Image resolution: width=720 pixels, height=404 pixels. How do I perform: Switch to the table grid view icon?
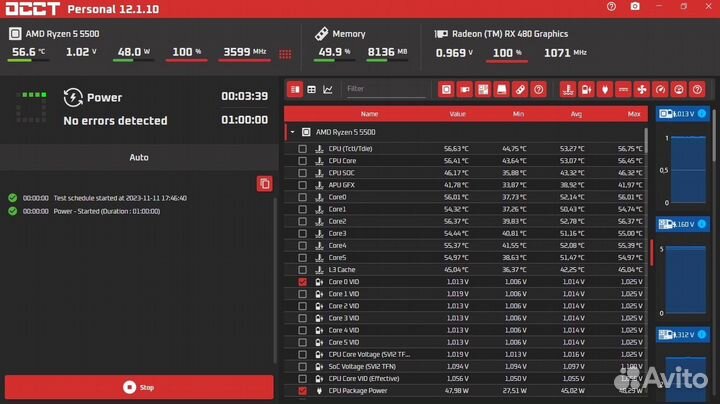(311, 90)
